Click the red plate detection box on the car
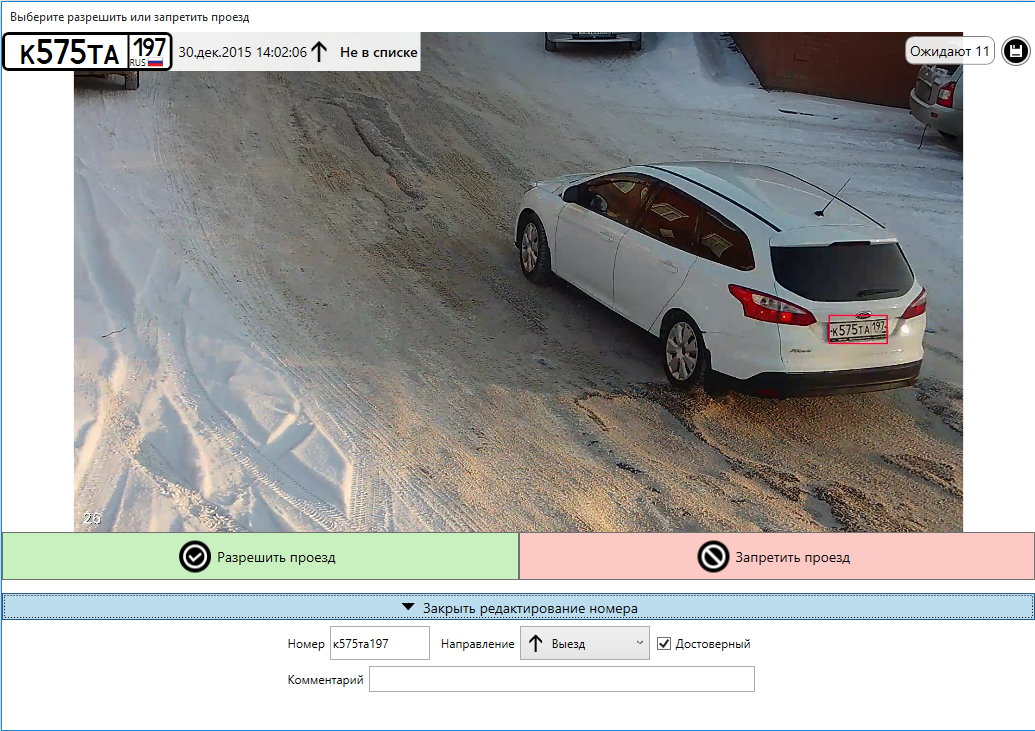The width and height of the screenshot is (1035, 731). point(858,329)
